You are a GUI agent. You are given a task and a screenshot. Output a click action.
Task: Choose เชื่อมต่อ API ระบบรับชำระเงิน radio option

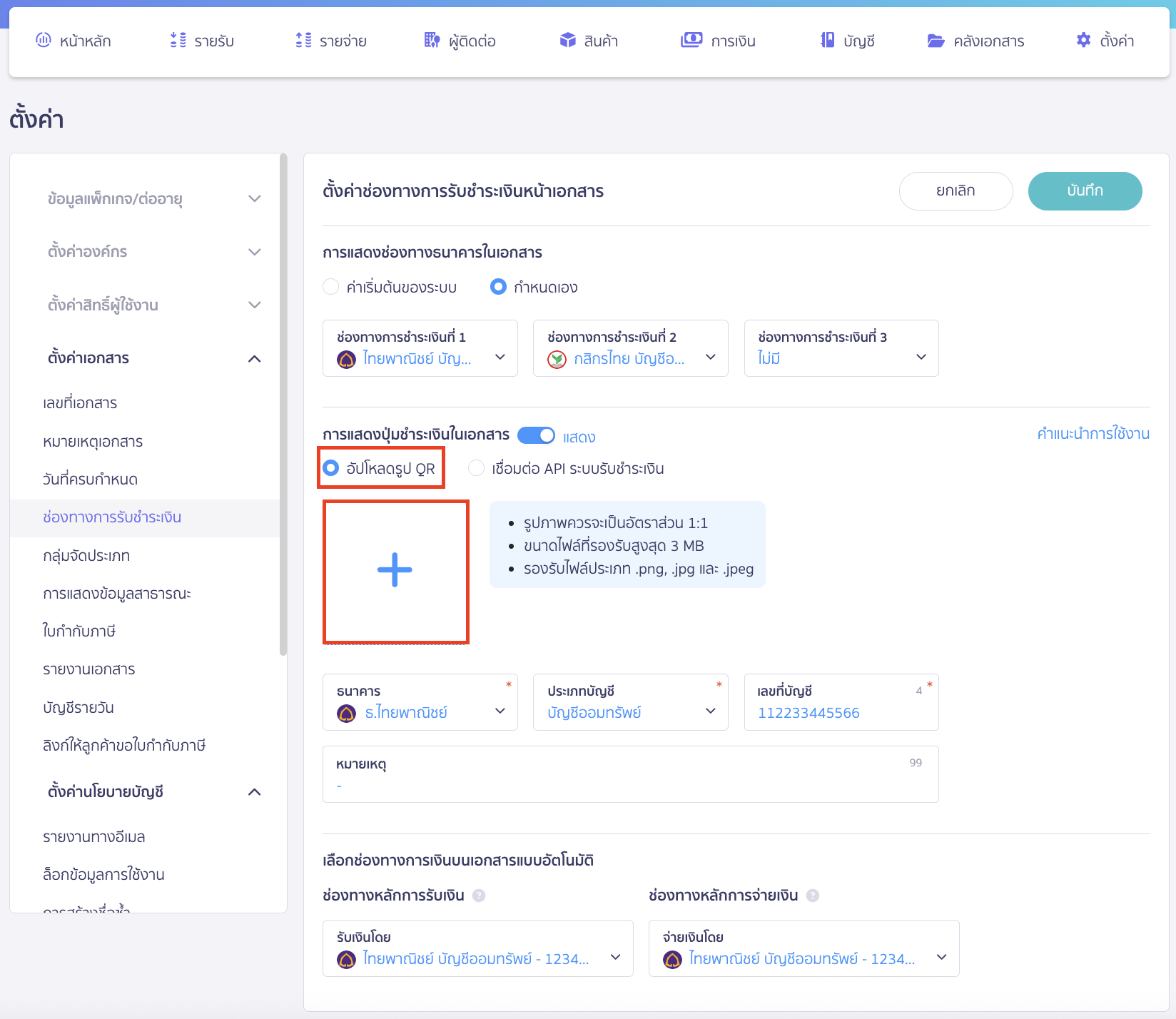pos(476,468)
